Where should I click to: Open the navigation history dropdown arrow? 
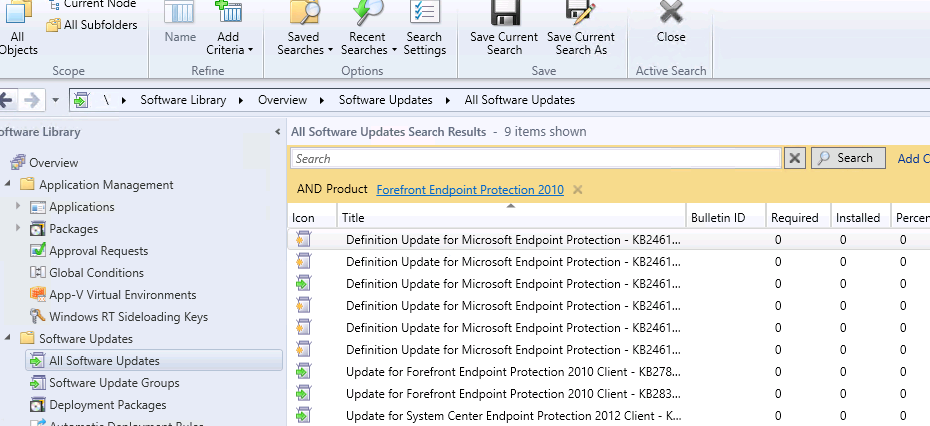56,100
